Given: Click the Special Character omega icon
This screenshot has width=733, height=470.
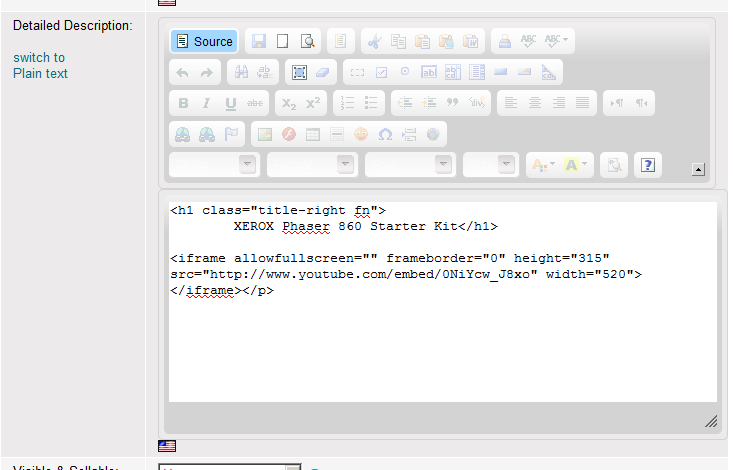Looking at the screenshot, I should click(x=385, y=134).
